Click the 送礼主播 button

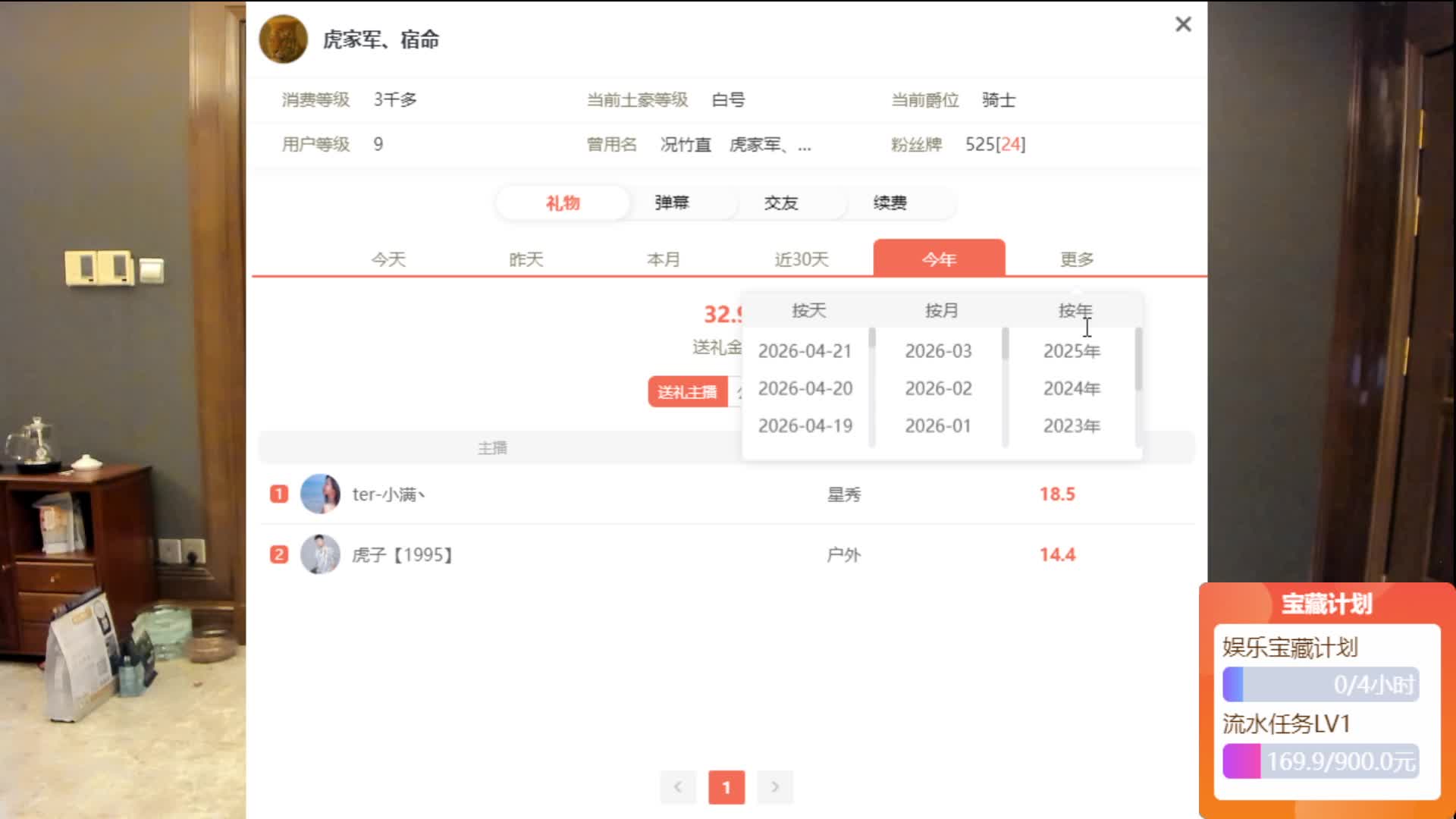coord(687,392)
